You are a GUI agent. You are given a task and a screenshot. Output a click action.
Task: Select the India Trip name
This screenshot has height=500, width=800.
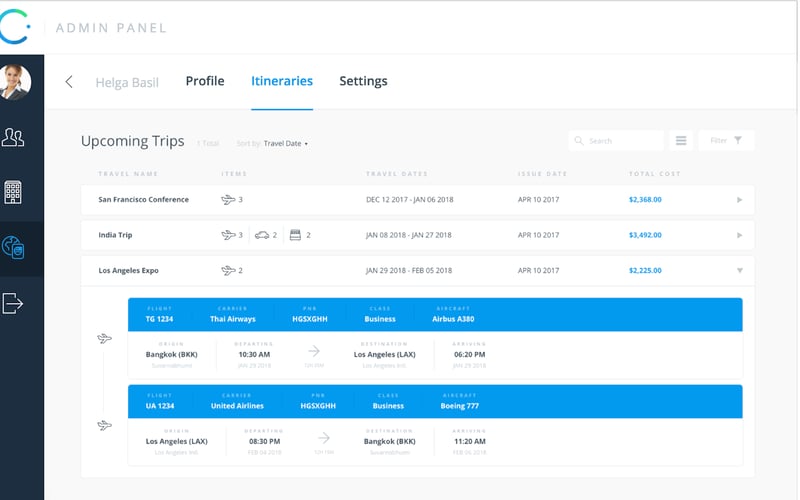115,235
